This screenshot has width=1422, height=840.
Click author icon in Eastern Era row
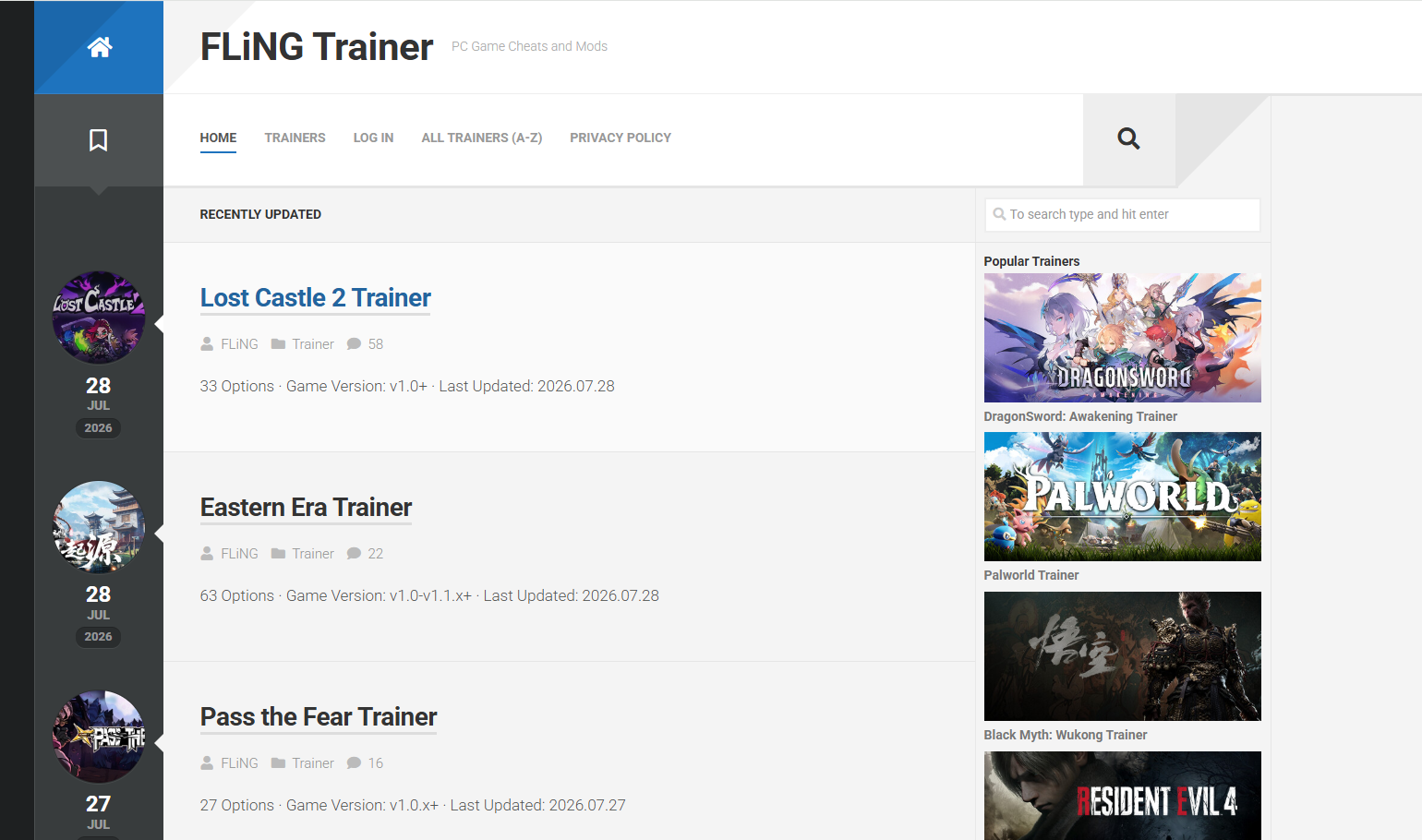tap(207, 554)
